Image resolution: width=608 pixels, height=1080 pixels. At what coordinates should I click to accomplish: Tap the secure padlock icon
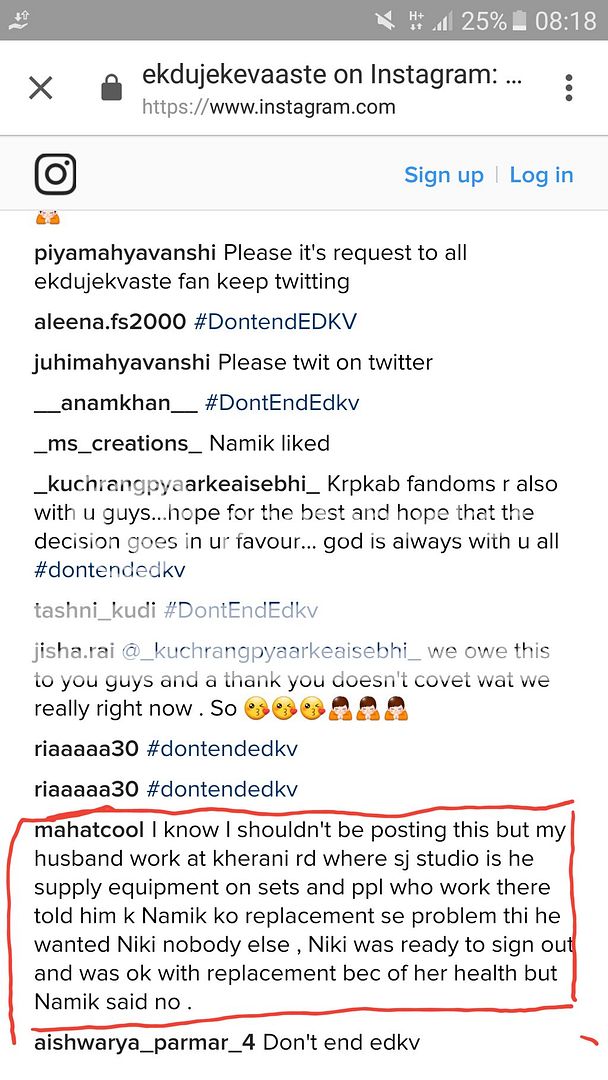tap(111, 89)
